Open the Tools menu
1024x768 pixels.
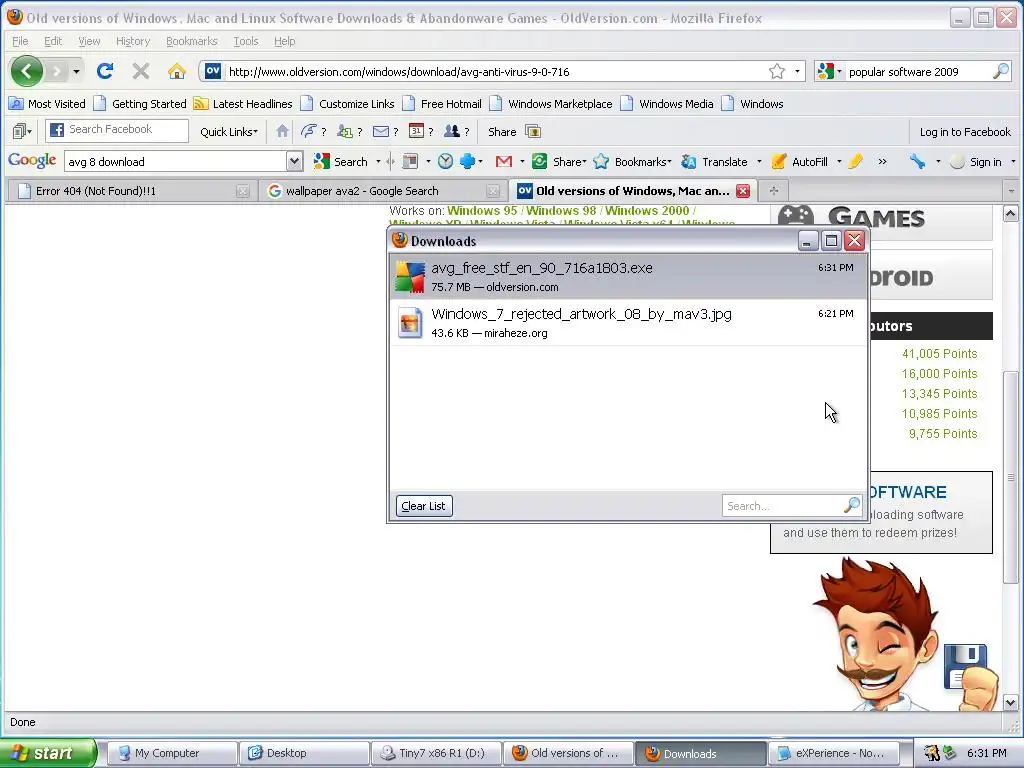[246, 41]
